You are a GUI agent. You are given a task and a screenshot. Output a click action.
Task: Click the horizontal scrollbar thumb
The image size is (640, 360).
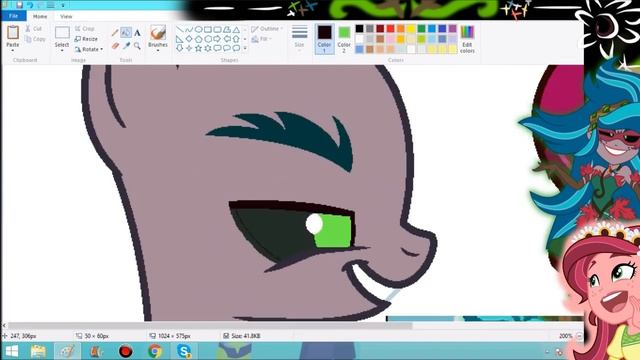pos(210,326)
